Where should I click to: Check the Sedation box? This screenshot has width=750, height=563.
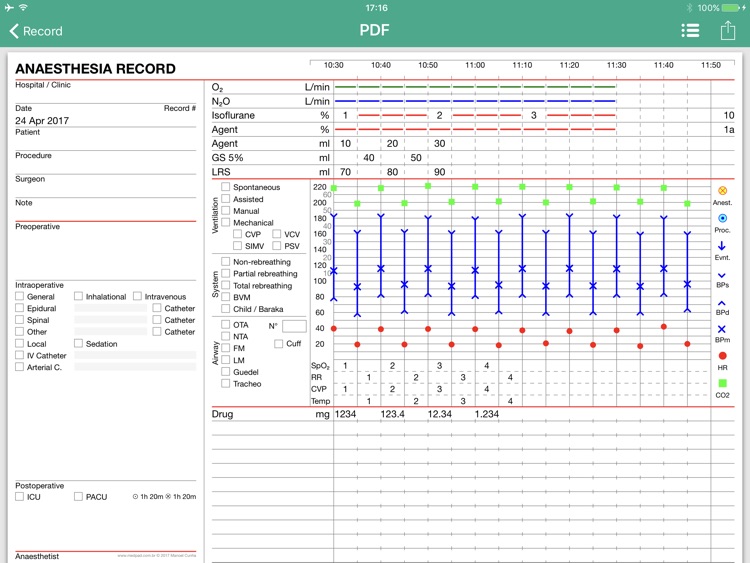pos(78,343)
